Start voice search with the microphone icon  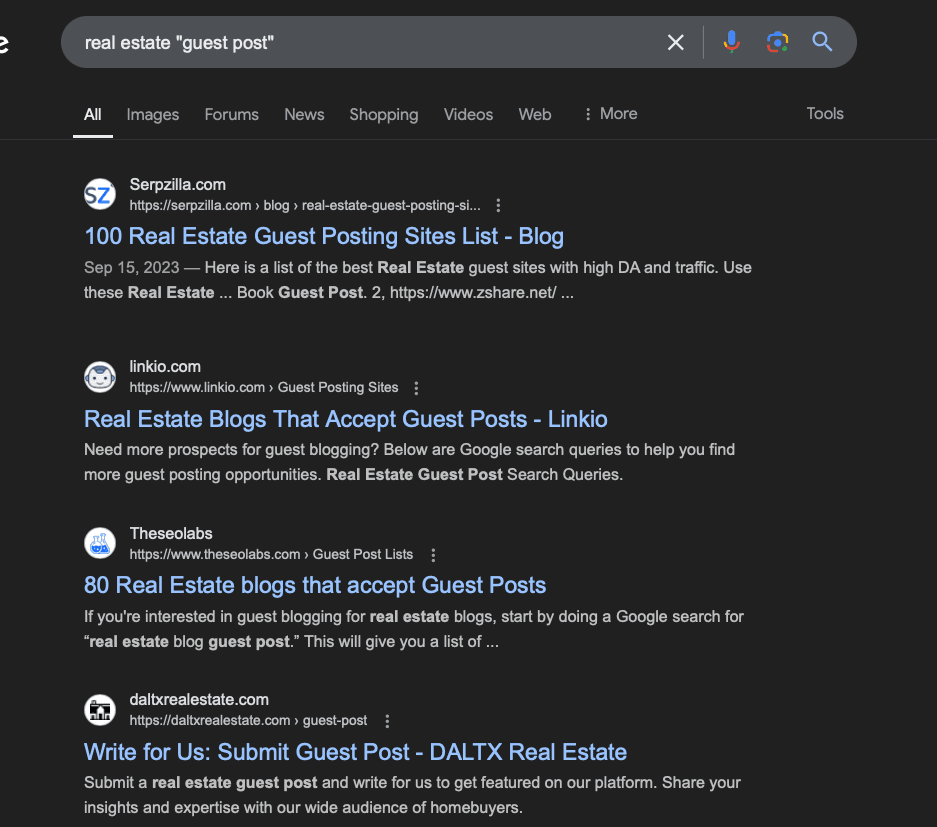point(731,42)
